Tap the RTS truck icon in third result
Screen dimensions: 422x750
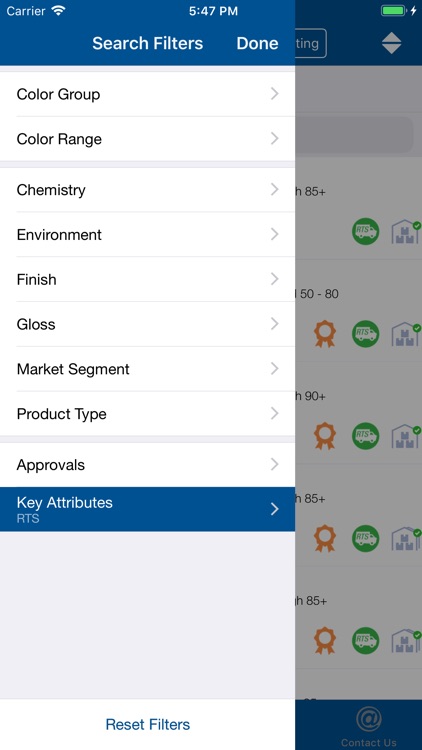click(366, 436)
